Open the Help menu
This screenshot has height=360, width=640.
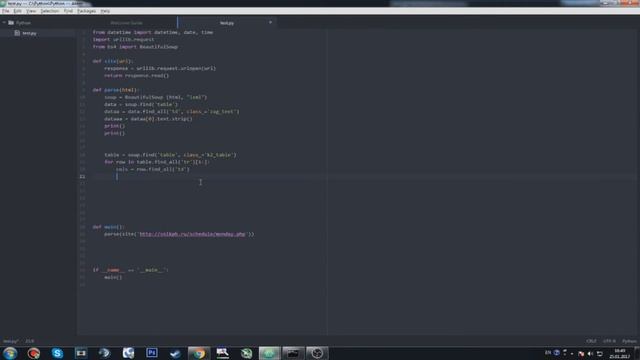point(105,11)
